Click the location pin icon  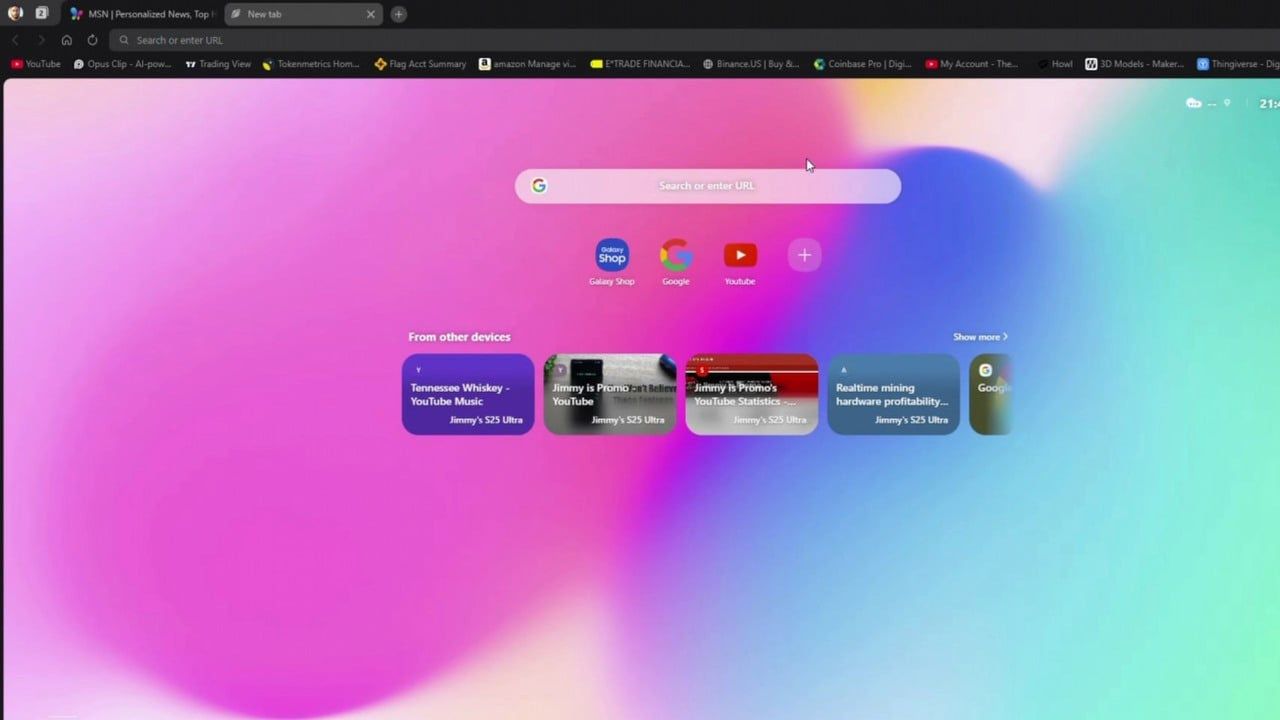[x=1227, y=103]
